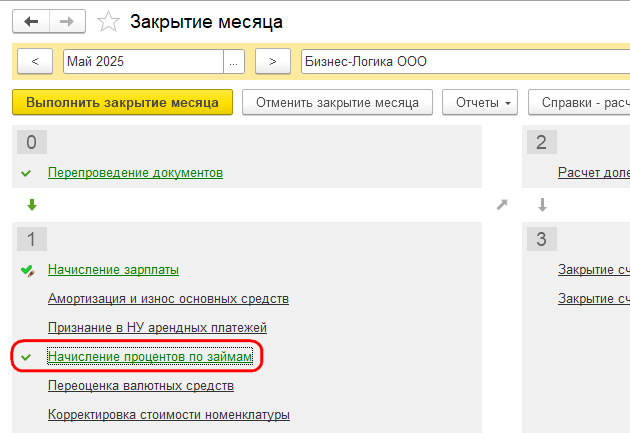
Task: Click the stage 0 number label
Action: [32, 142]
